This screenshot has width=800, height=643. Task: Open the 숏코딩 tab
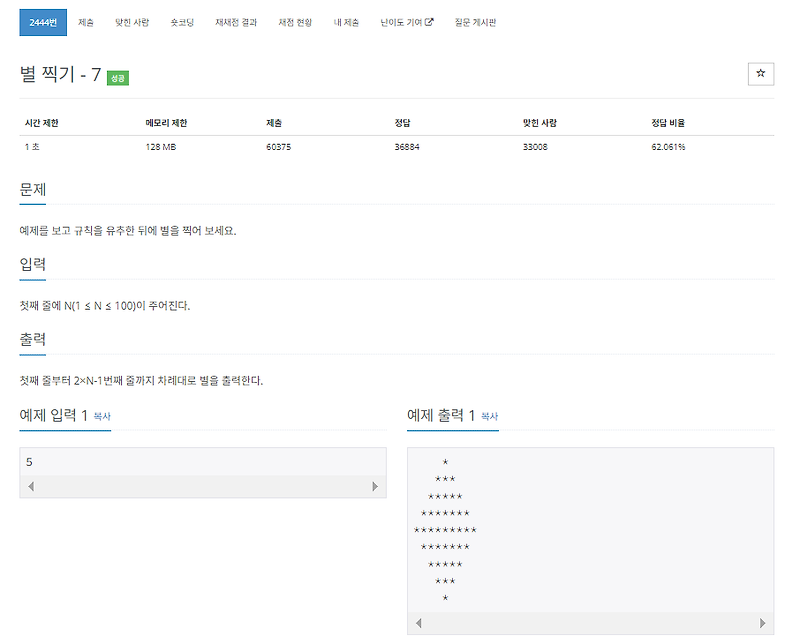point(182,20)
